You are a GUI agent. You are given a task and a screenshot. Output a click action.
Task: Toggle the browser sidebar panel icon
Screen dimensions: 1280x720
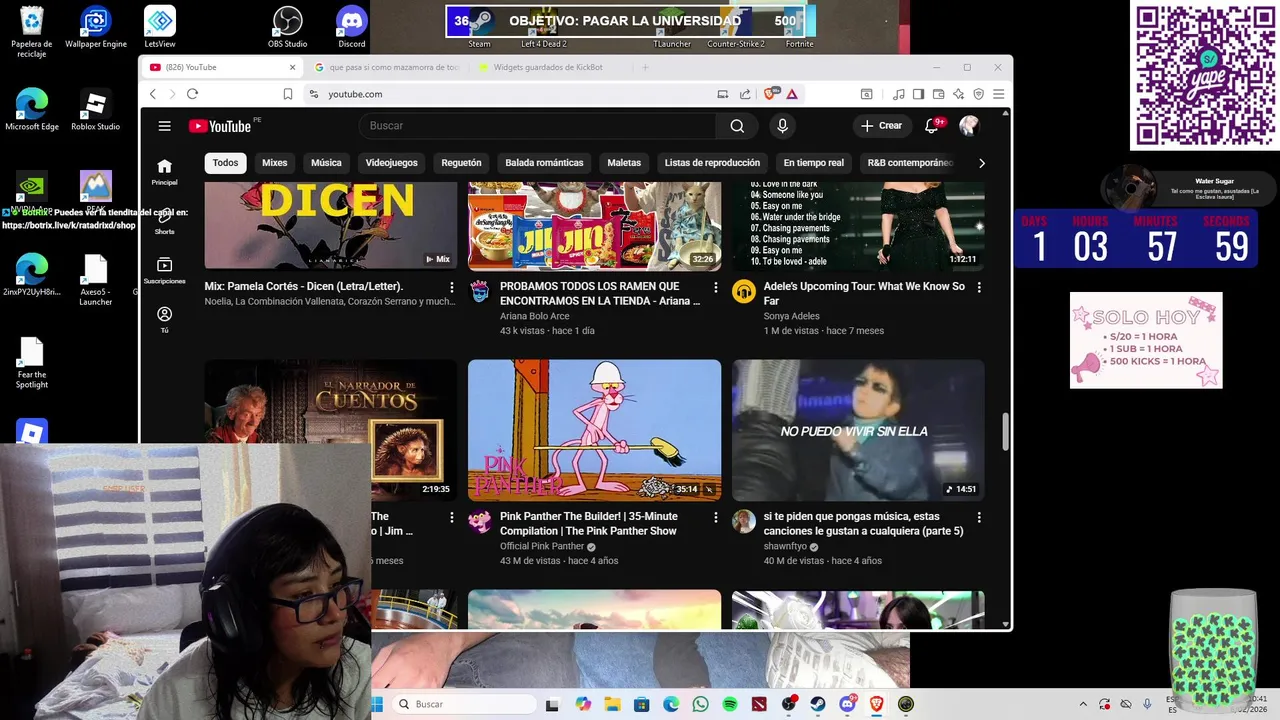click(918, 94)
